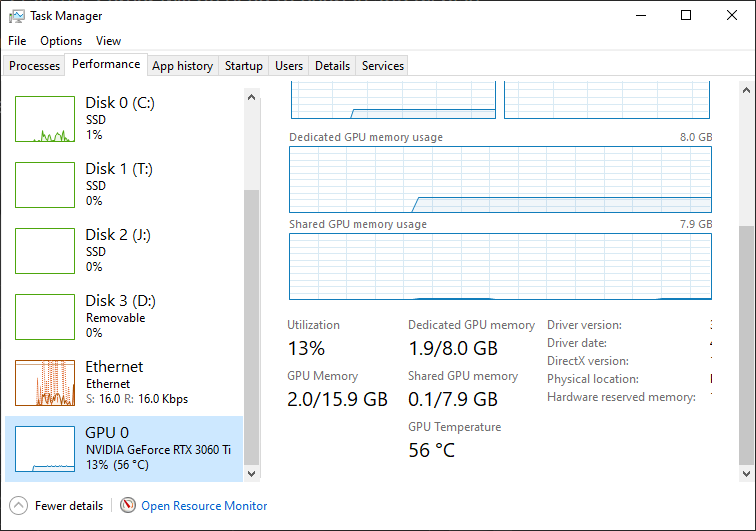Click the Dedicated GPU memory usage graph
Viewport: 756px width, 531px height.
click(x=500, y=180)
